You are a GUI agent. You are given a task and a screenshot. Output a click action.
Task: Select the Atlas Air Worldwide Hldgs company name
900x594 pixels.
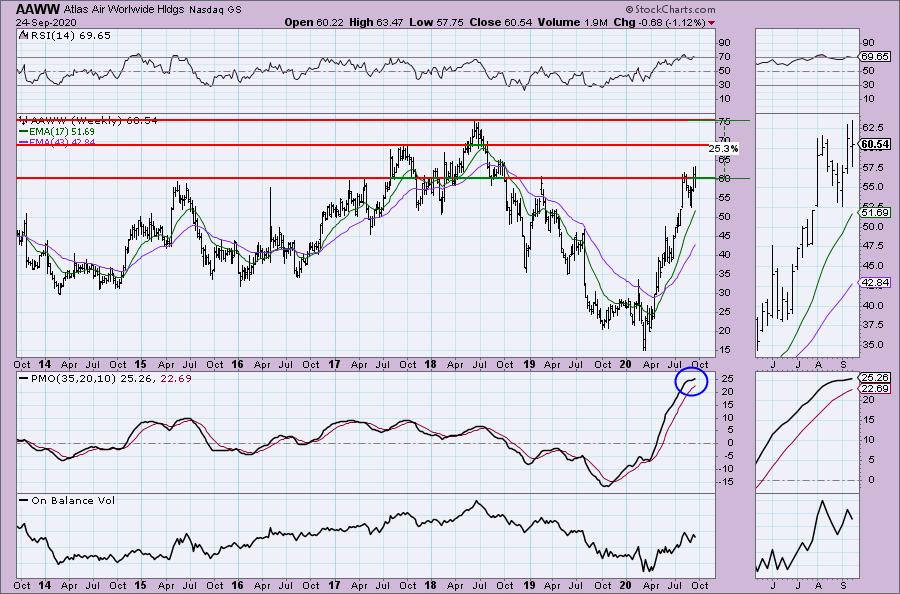tap(122, 10)
